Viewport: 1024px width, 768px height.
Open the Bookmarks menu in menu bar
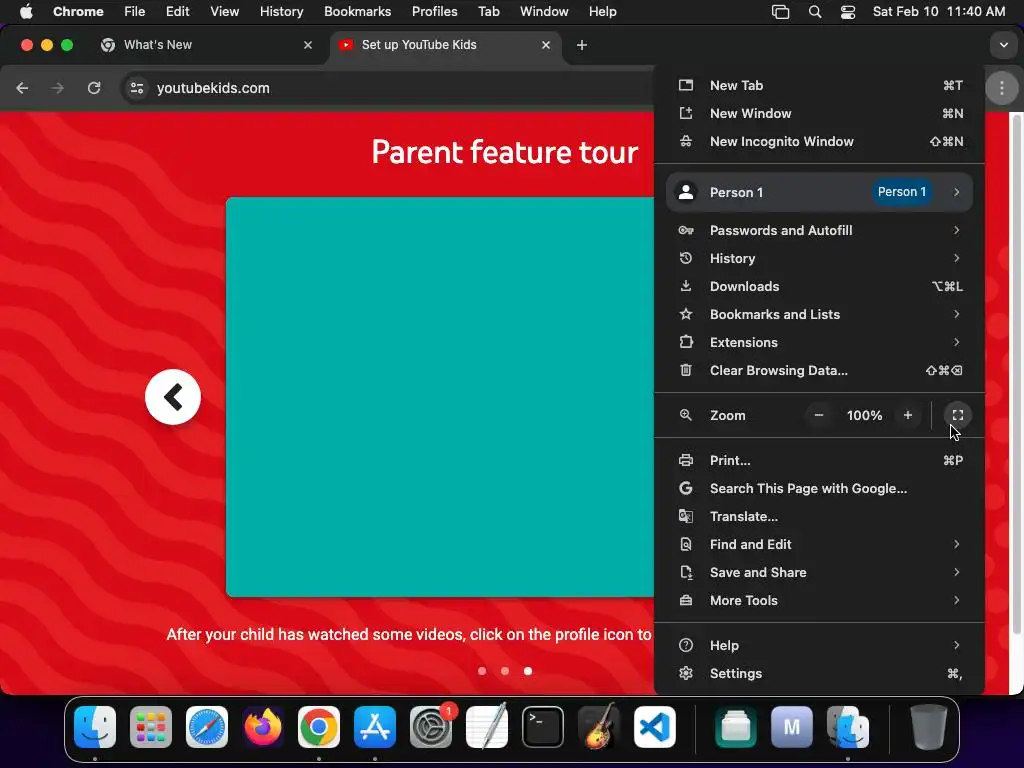coord(357,12)
